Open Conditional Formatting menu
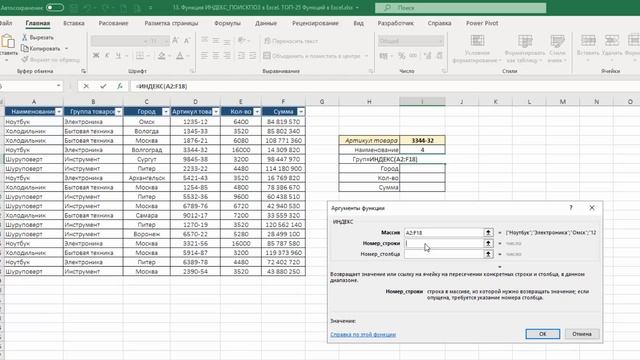 [477, 49]
